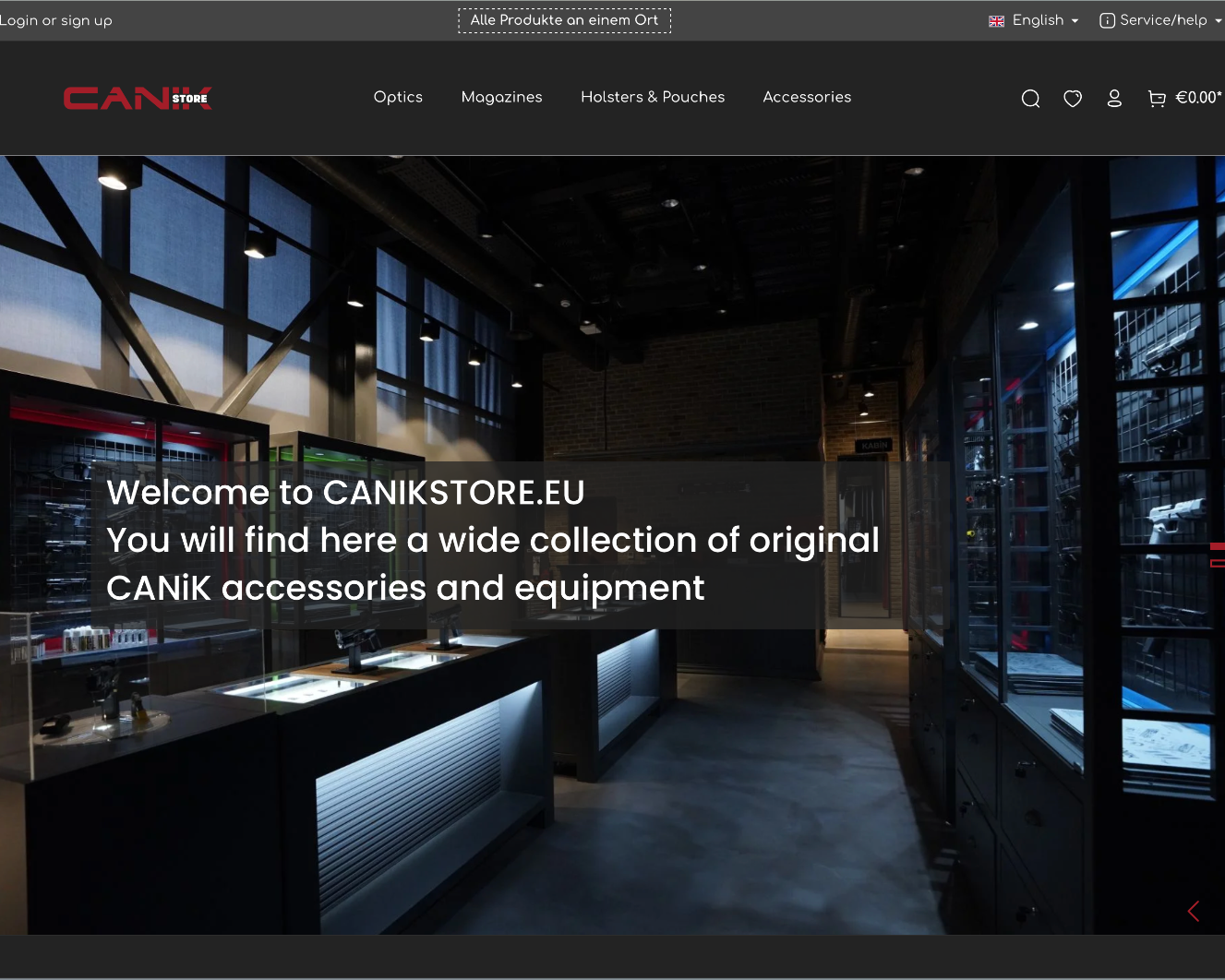
Task: Select the filled red slide indicator
Action: click(x=1218, y=546)
